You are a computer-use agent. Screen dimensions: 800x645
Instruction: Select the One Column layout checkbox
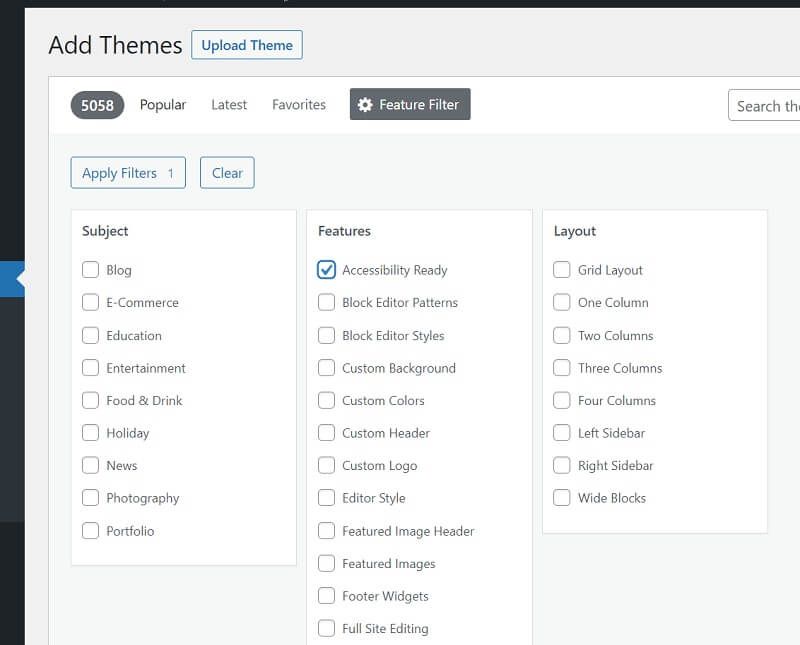tap(562, 302)
